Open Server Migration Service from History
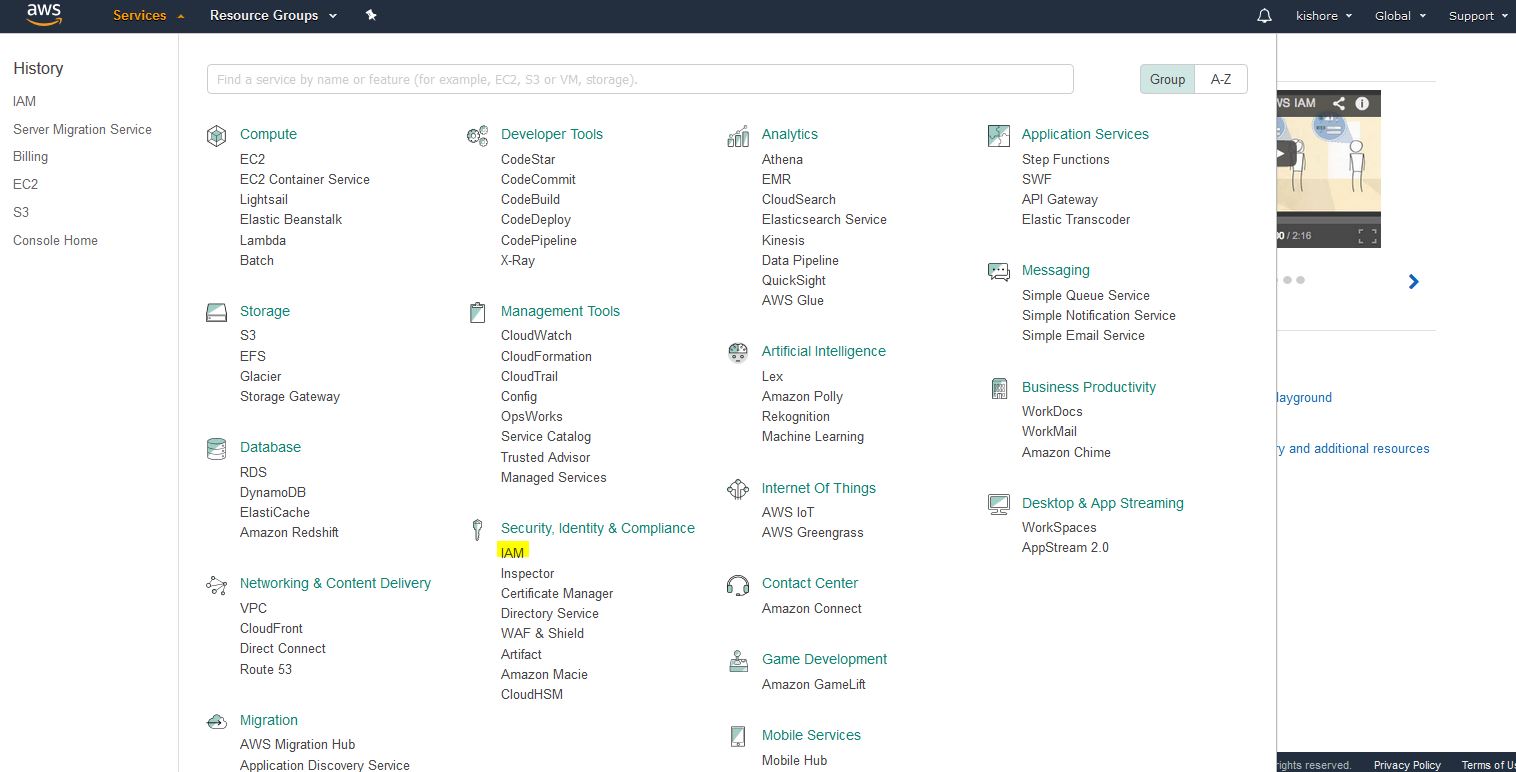The width and height of the screenshot is (1516, 772). 82,129
